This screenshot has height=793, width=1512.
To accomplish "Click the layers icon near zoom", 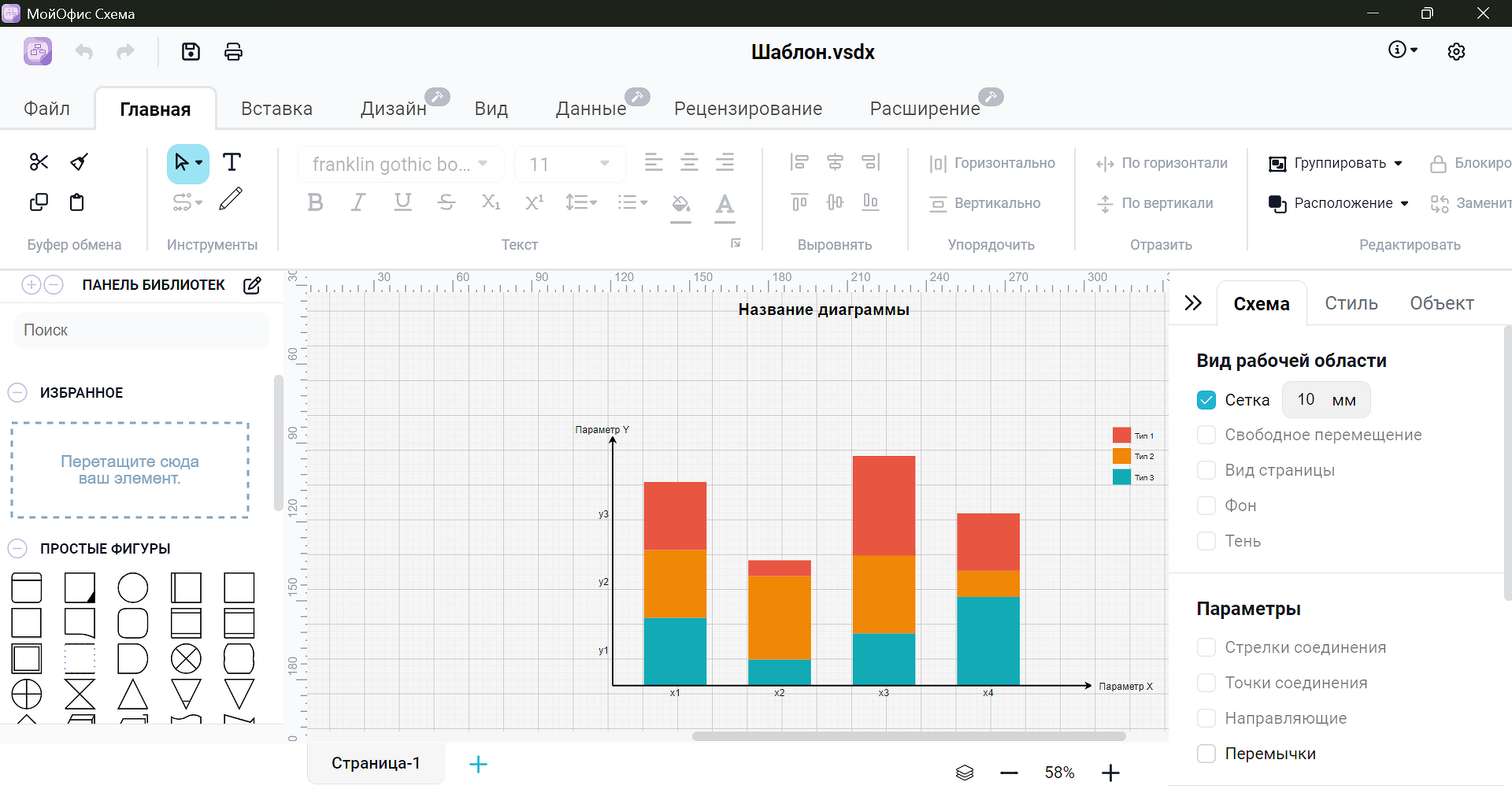I will click(965, 773).
